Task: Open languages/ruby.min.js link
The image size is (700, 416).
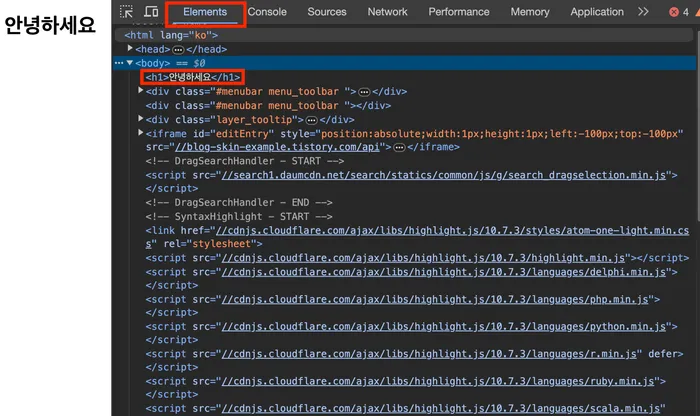Action: pyautogui.click(x=438, y=382)
